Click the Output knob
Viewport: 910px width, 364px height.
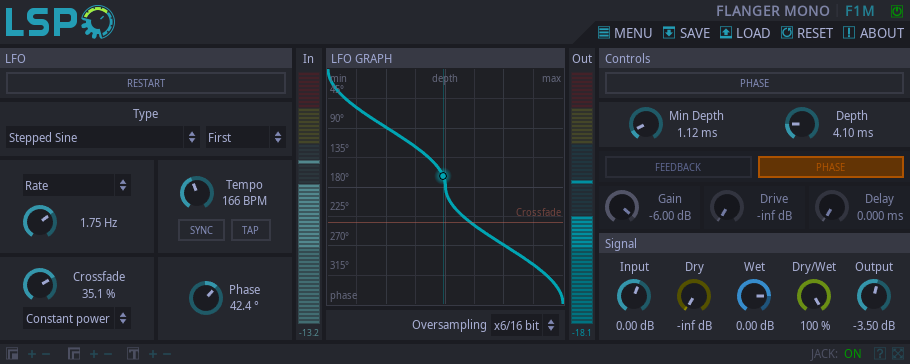point(874,295)
